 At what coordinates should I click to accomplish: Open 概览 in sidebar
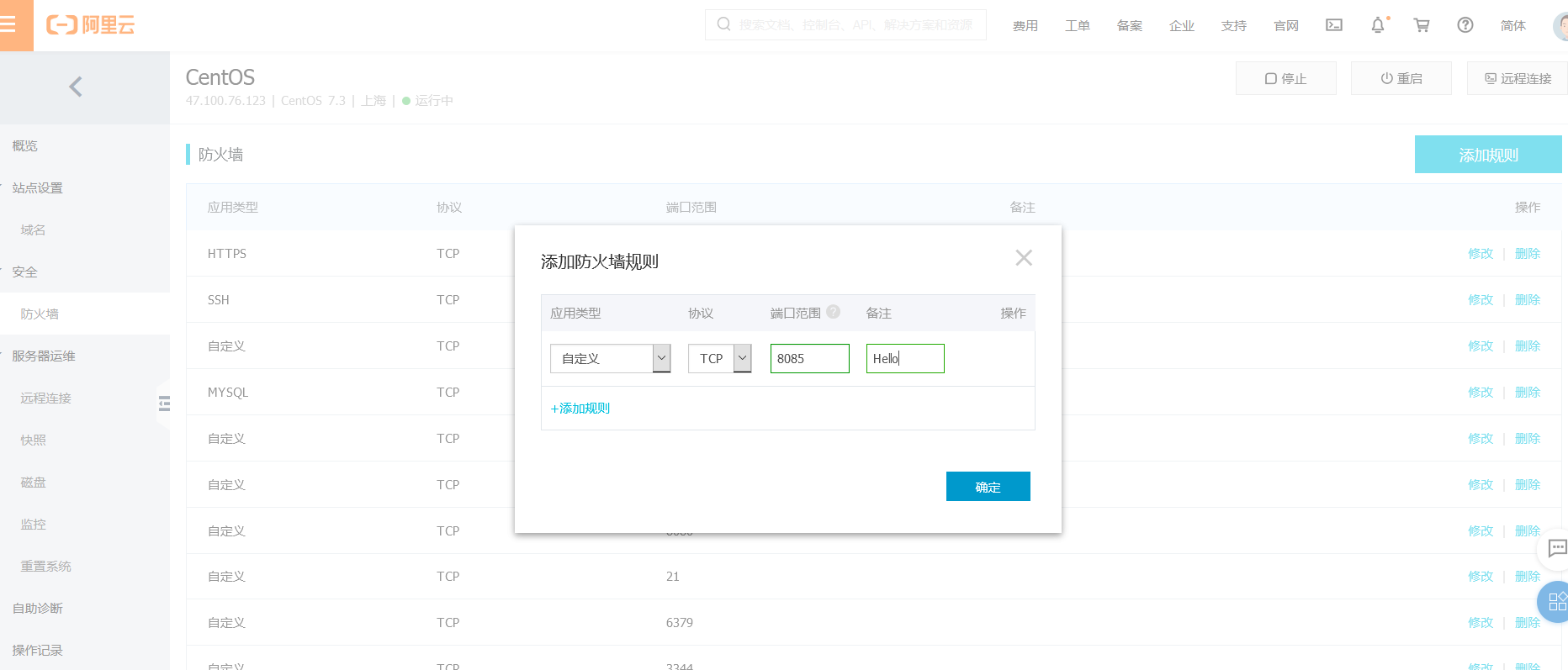[x=25, y=146]
